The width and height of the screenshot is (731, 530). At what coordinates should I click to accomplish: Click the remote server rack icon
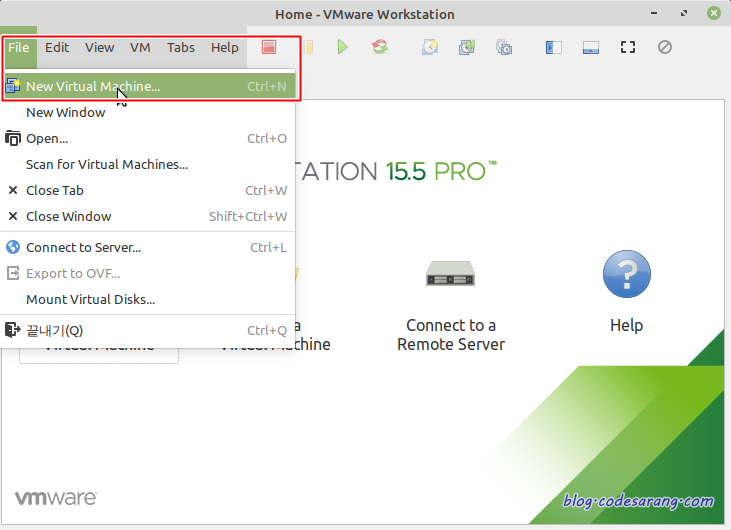[x=450, y=273]
